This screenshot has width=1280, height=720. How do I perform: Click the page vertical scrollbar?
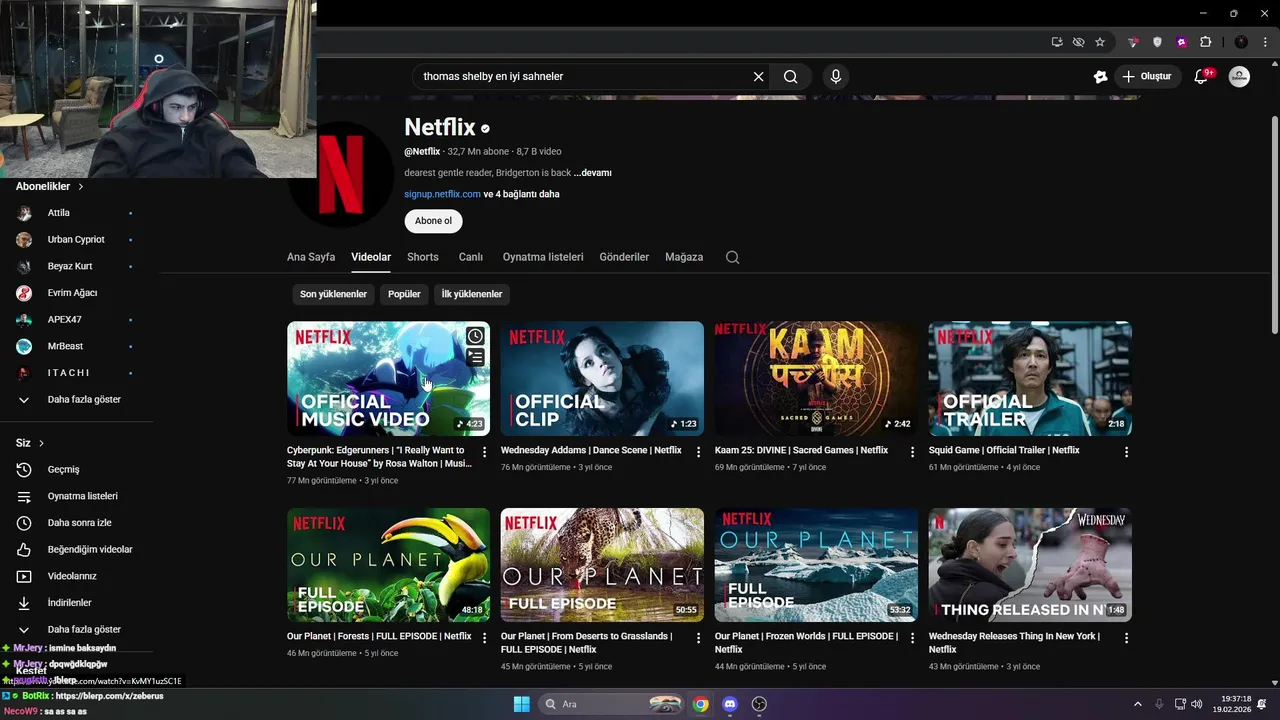tap(1274, 225)
